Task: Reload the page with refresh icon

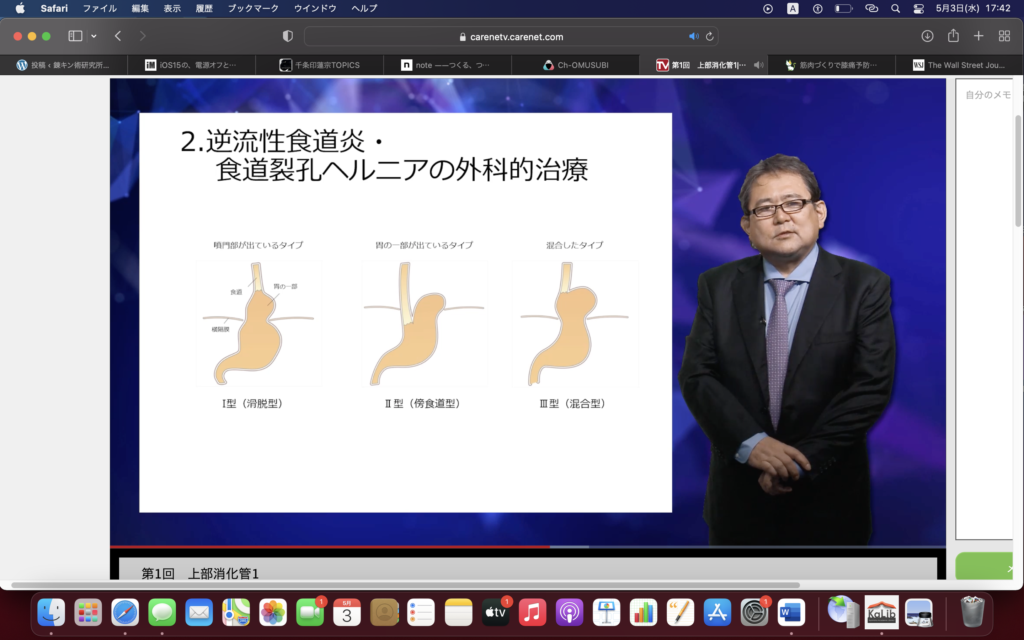Action: (x=710, y=36)
